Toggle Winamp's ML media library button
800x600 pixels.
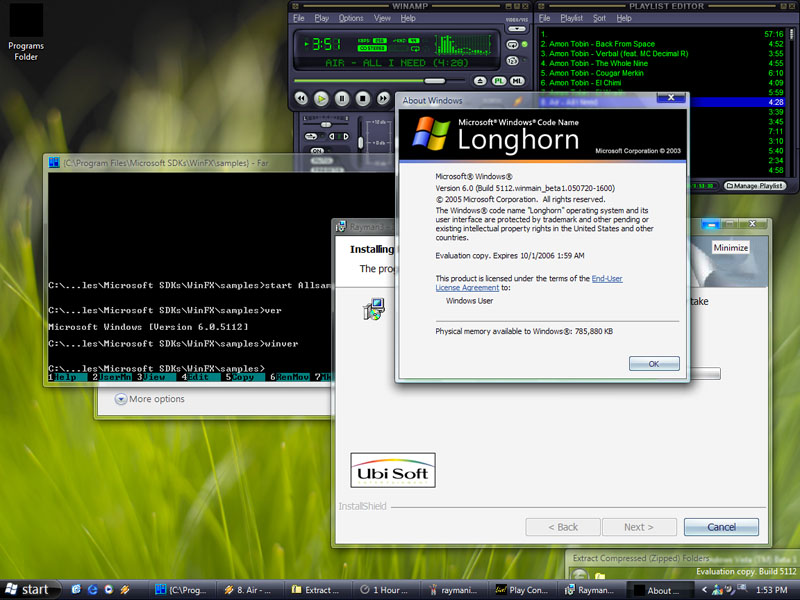[x=517, y=81]
